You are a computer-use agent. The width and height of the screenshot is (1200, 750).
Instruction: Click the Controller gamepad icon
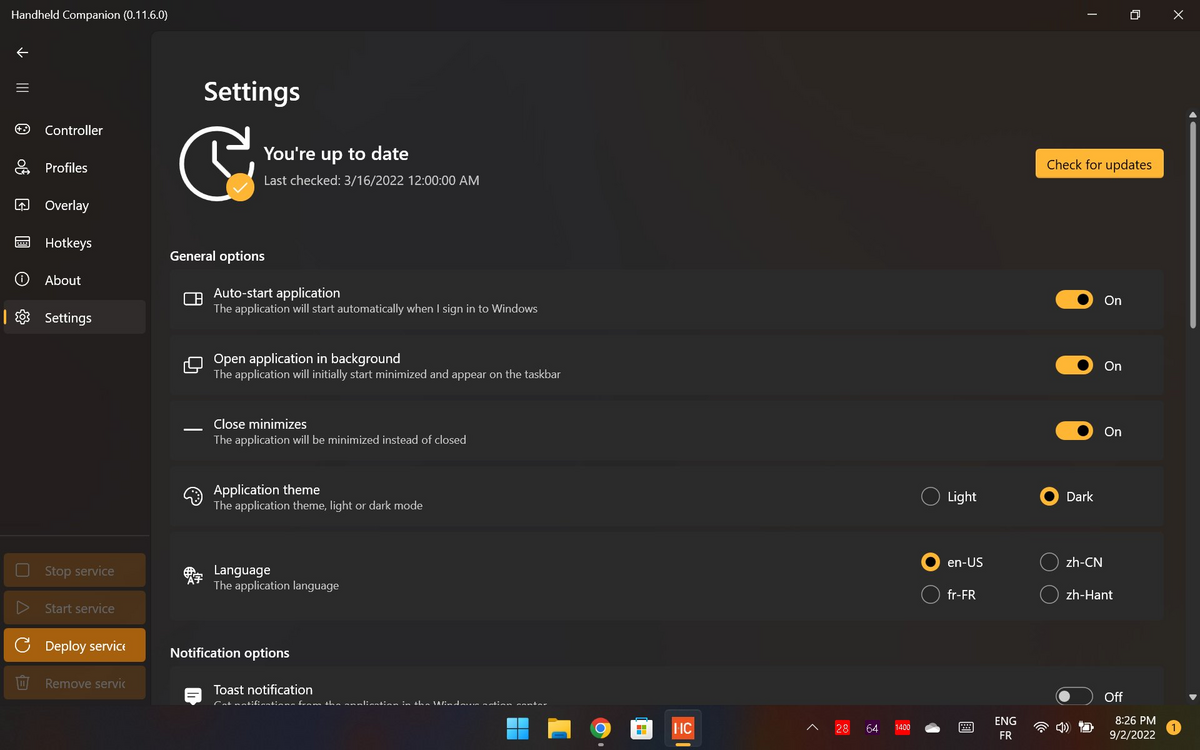click(x=22, y=130)
